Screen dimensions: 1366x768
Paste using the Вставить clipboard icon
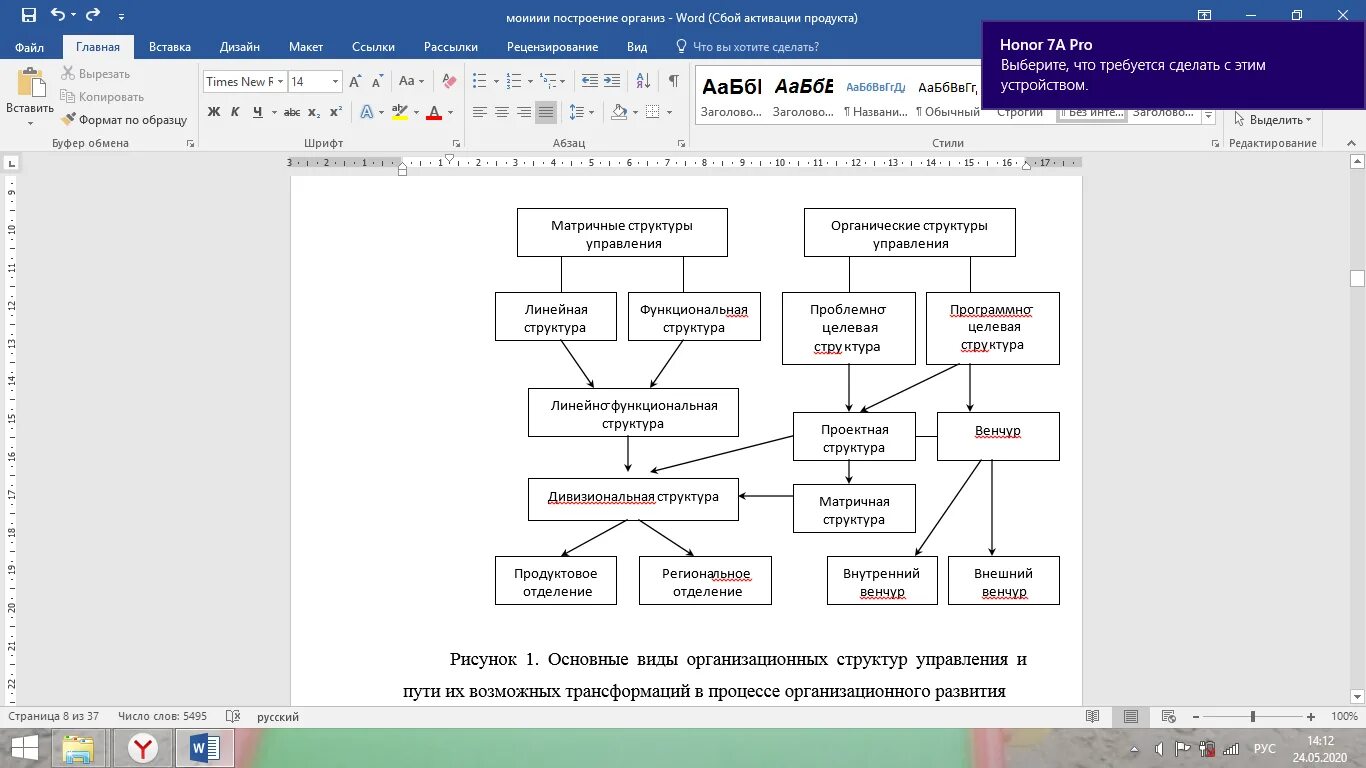[x=30, y=83]
